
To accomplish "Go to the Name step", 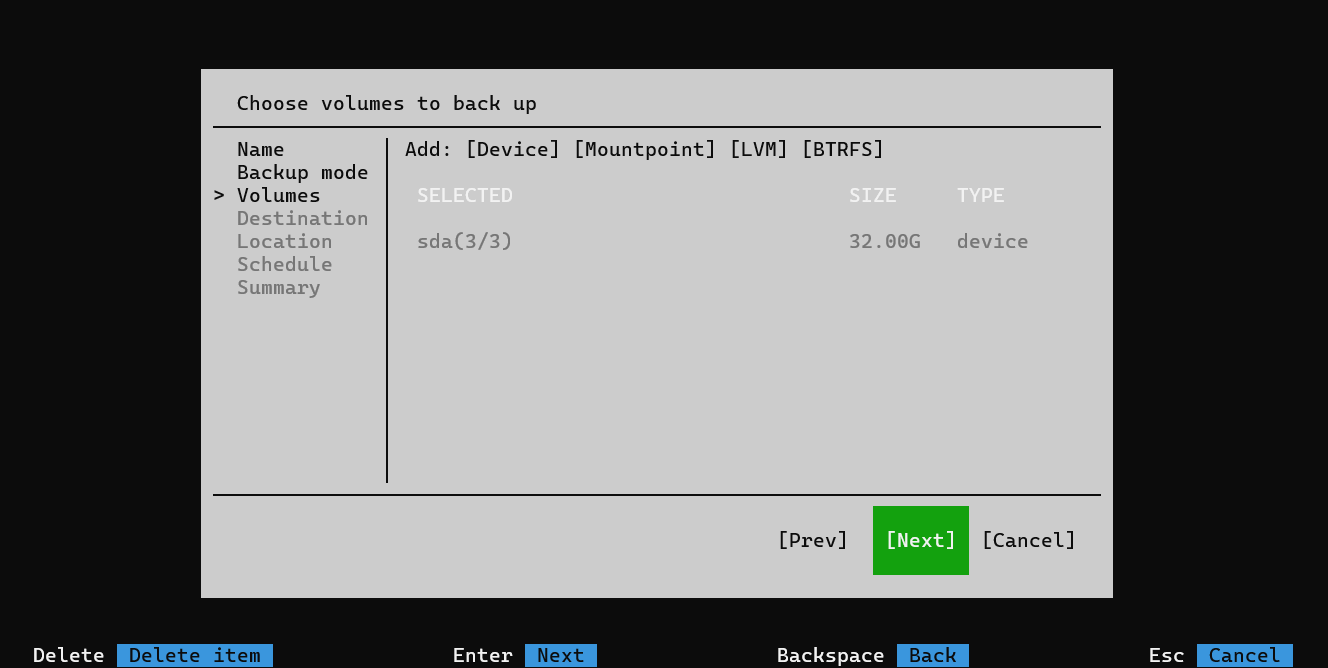I will (x=260, y=150).
